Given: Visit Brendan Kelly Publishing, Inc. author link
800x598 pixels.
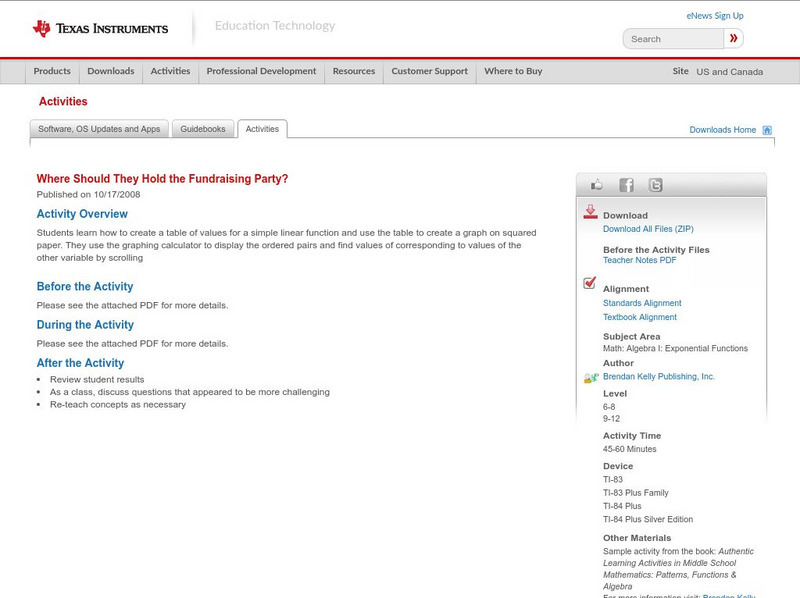Looking at the screenshot, I should 659,377.
